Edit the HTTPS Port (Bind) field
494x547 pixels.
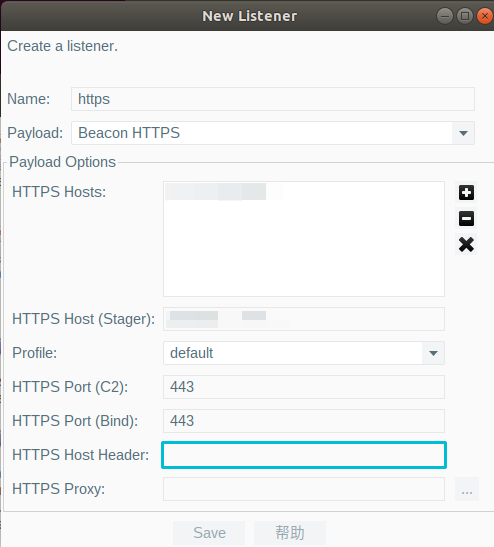click(x=304, y=421)
